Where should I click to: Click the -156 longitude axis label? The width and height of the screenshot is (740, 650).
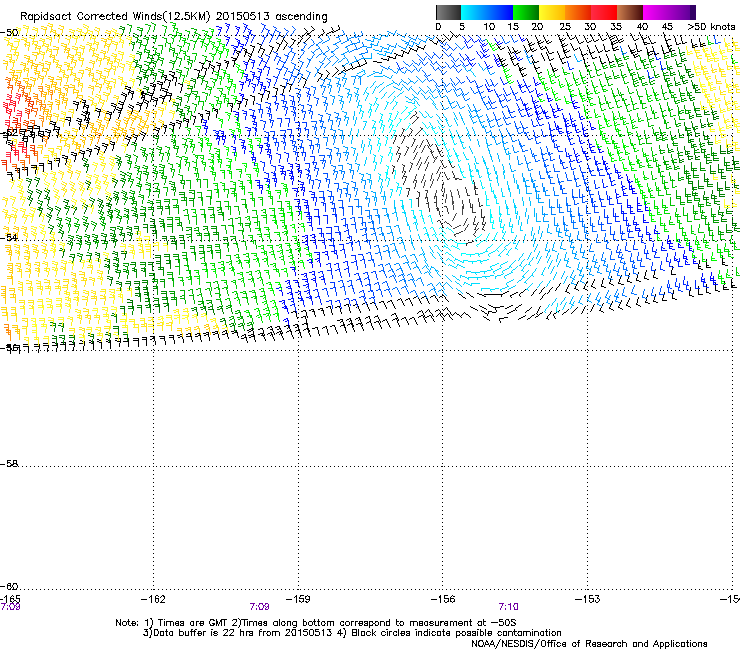point(443,599)
